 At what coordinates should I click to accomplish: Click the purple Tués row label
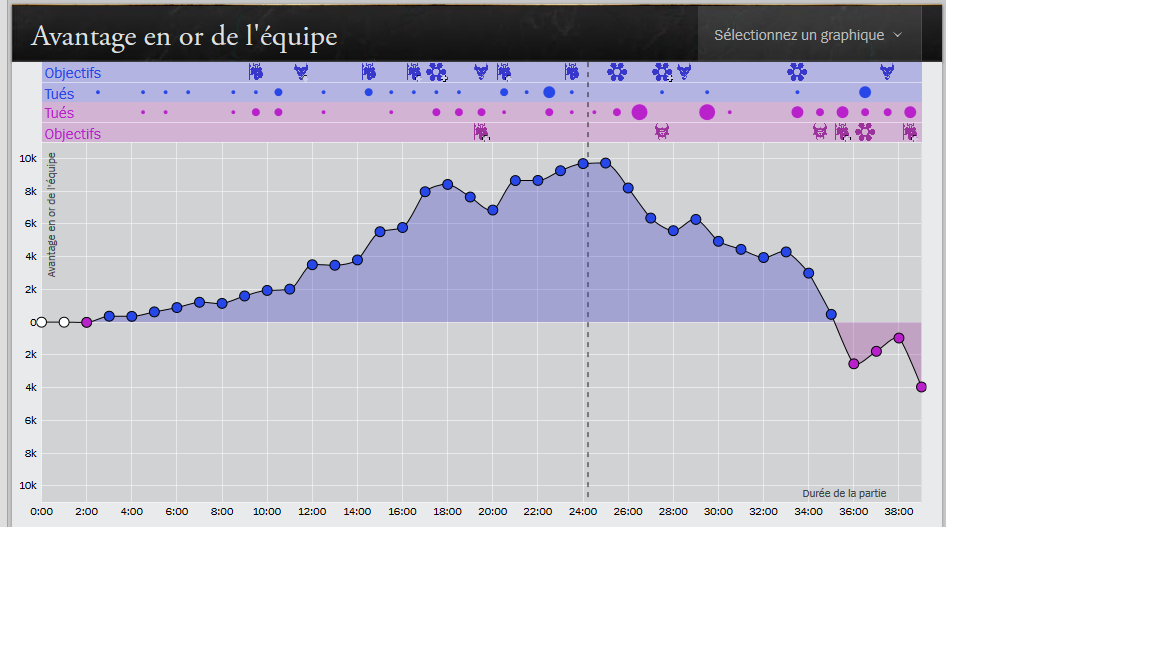coord(59,113)
